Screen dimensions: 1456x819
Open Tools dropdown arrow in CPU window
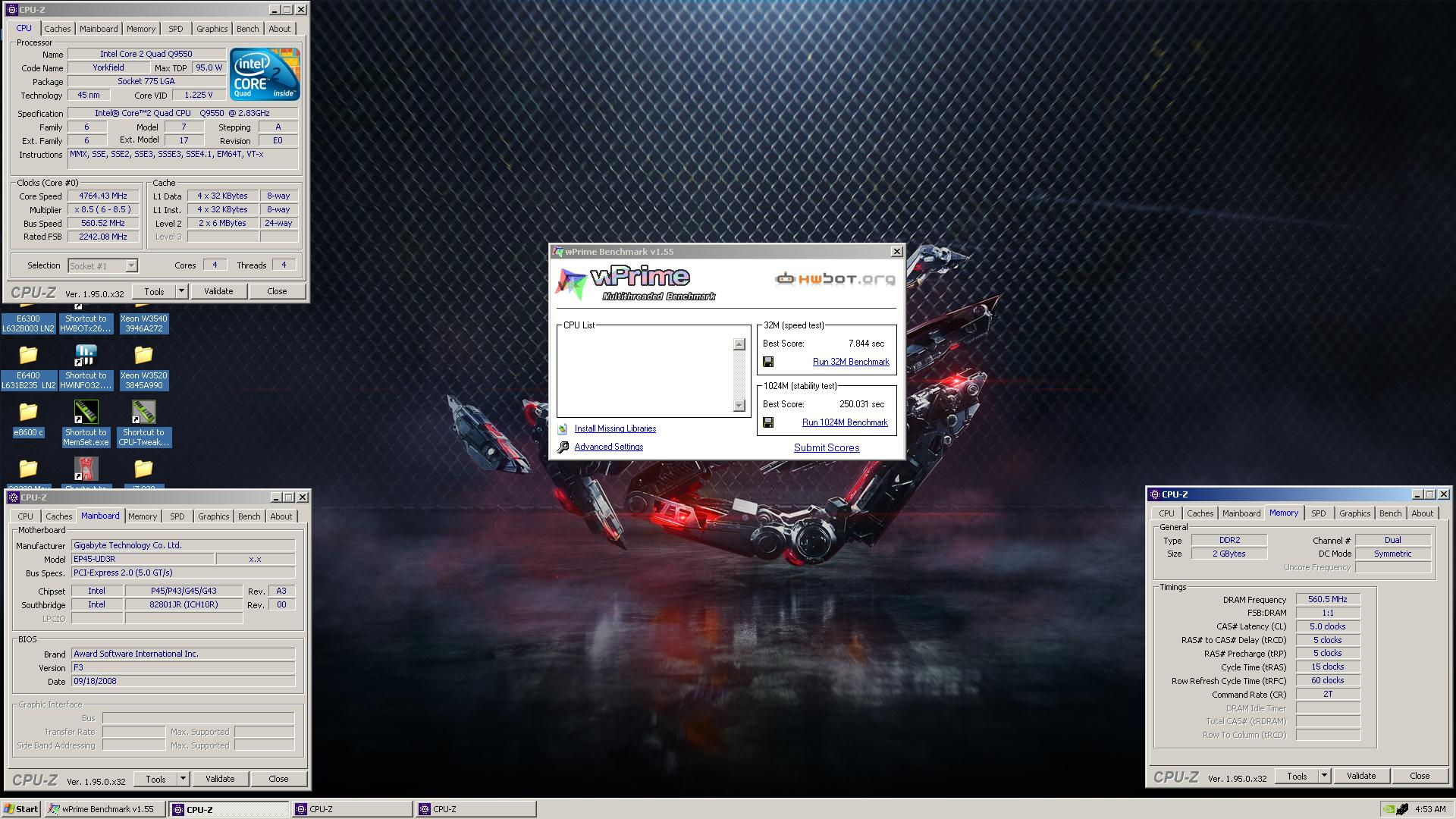pos(181,291)
